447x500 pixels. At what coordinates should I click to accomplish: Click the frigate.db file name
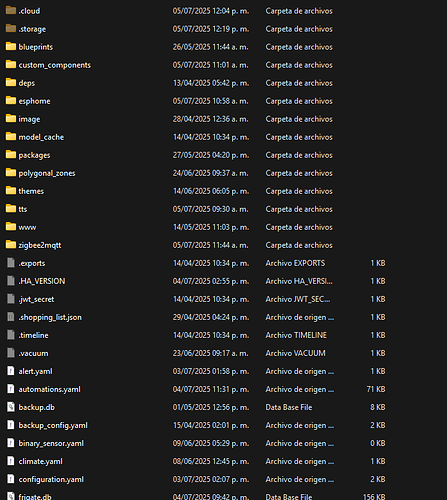pyautogui.click(x=35, y=497)
